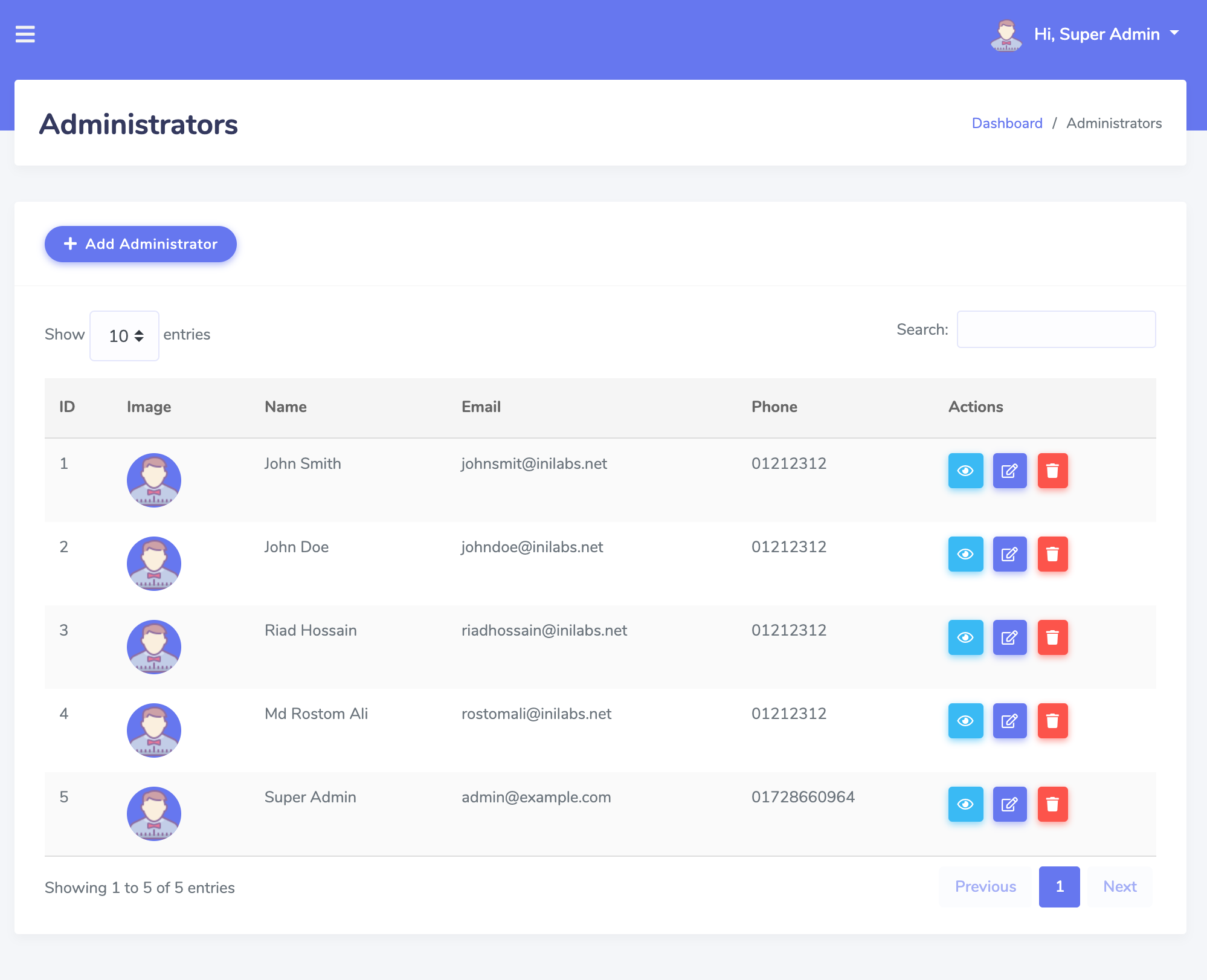Open the Show entries count dropdown
This screenshot has height=980, width=1207.
pyautogui.click(x=124, y=336)
